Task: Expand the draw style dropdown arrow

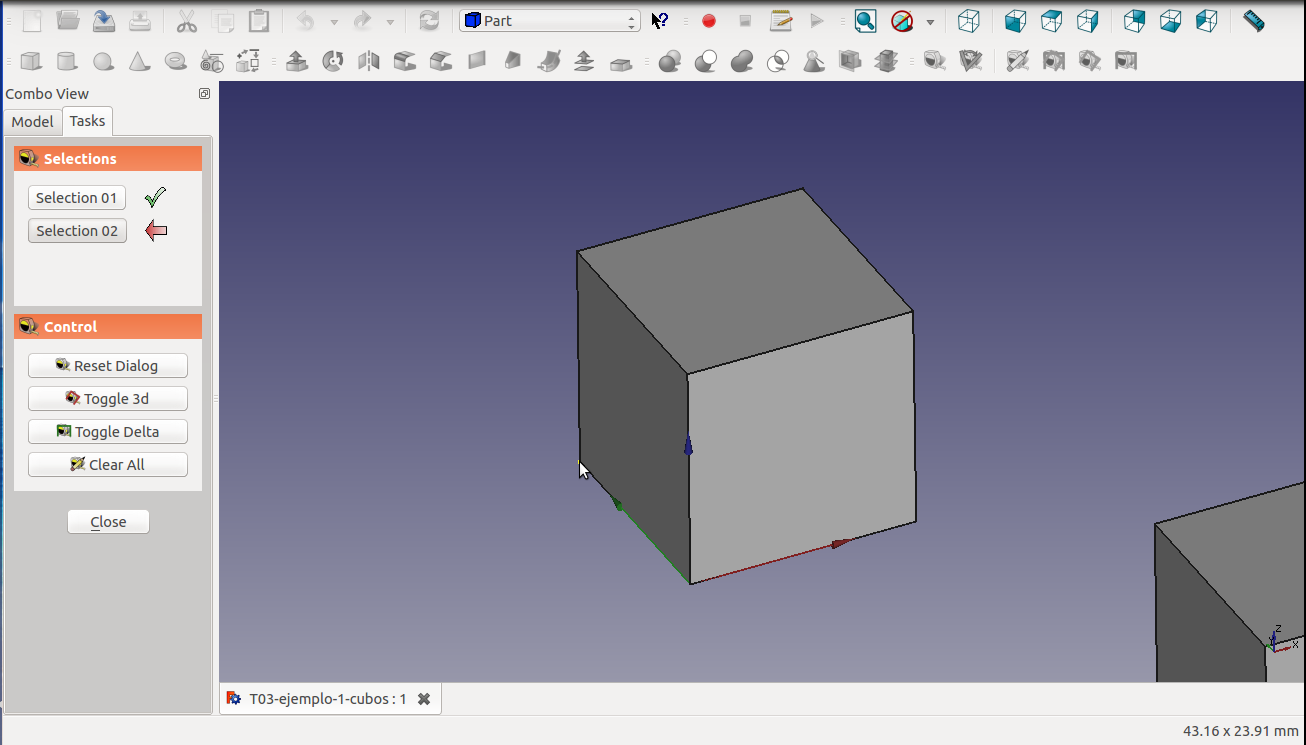Action: point(930,22)
